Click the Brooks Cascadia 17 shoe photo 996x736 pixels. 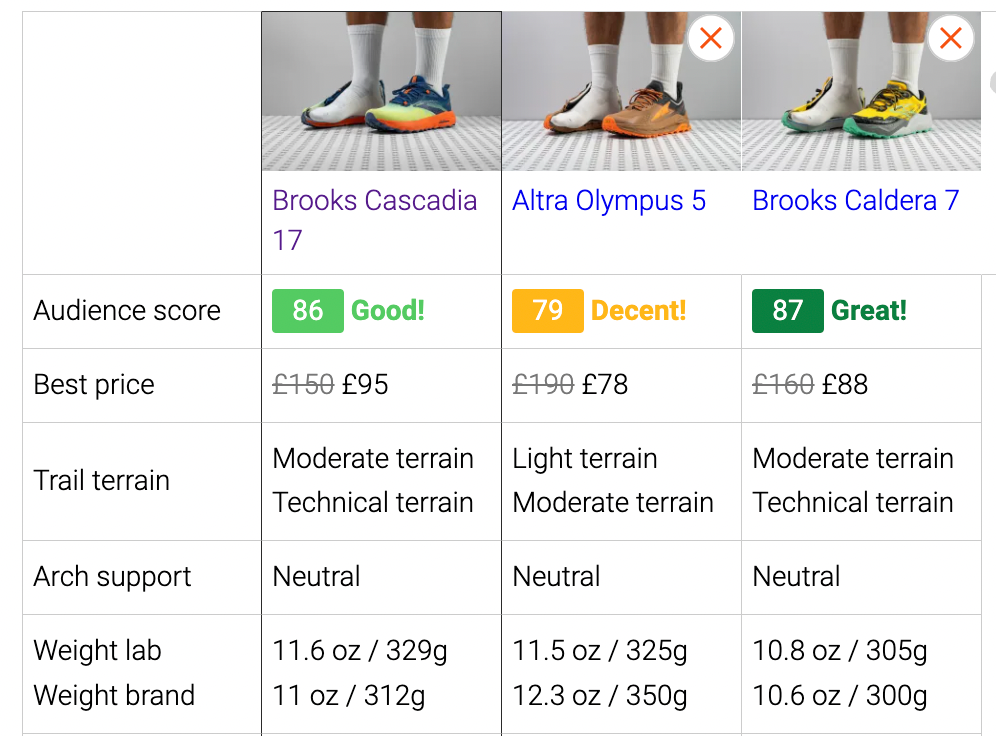(x=381, y=93)
